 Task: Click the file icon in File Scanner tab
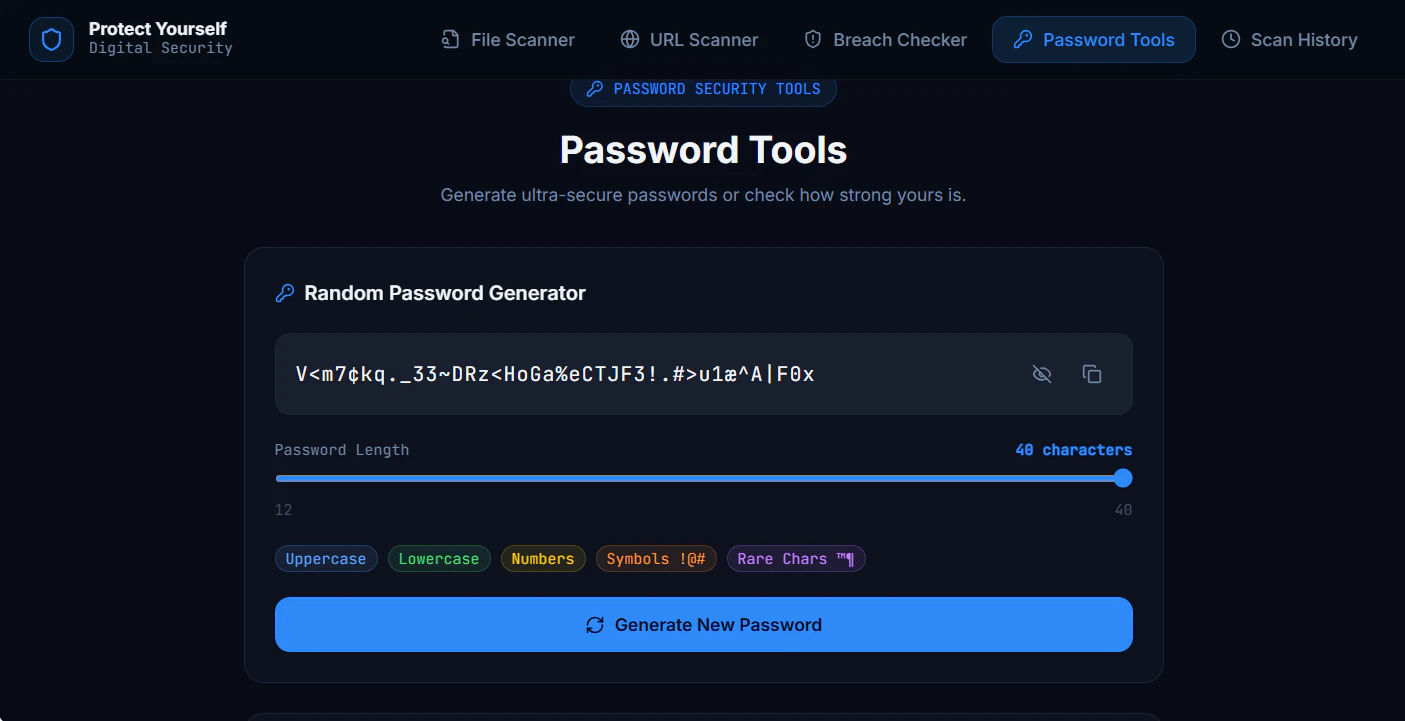tap(451, 40)
